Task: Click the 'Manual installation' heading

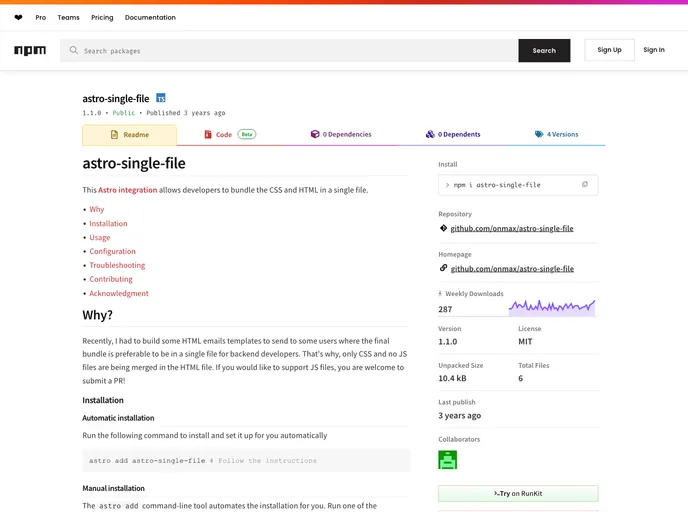Action: point(113,488)
